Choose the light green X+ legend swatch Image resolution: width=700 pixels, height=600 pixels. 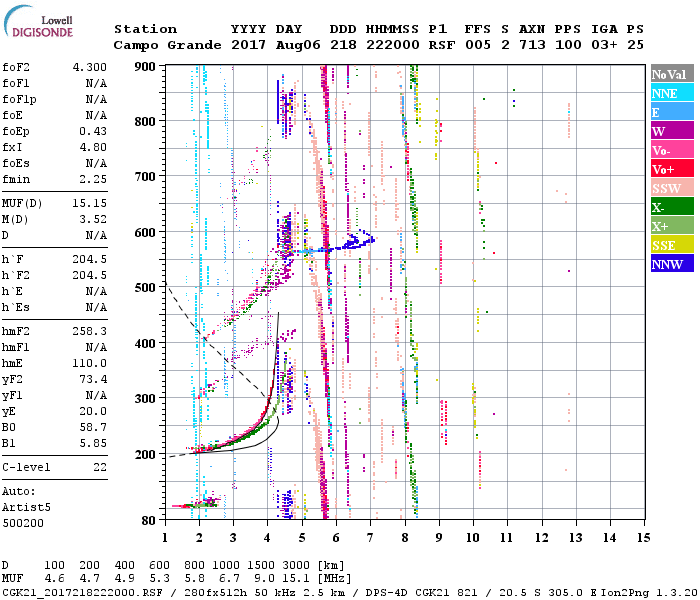pyautogui.click(x=670, y=227)
